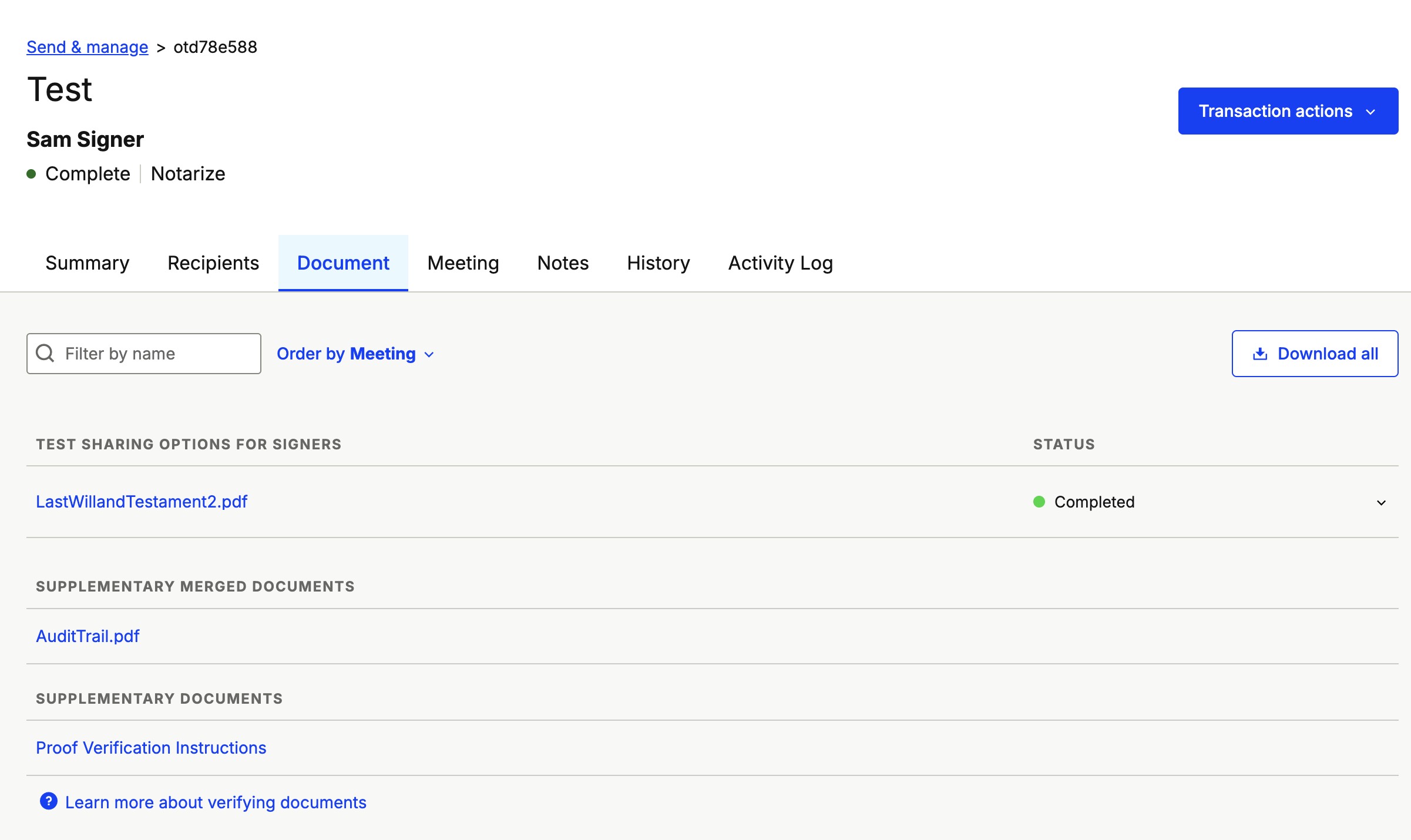Click the STATUS column header

coord(1064,444)
